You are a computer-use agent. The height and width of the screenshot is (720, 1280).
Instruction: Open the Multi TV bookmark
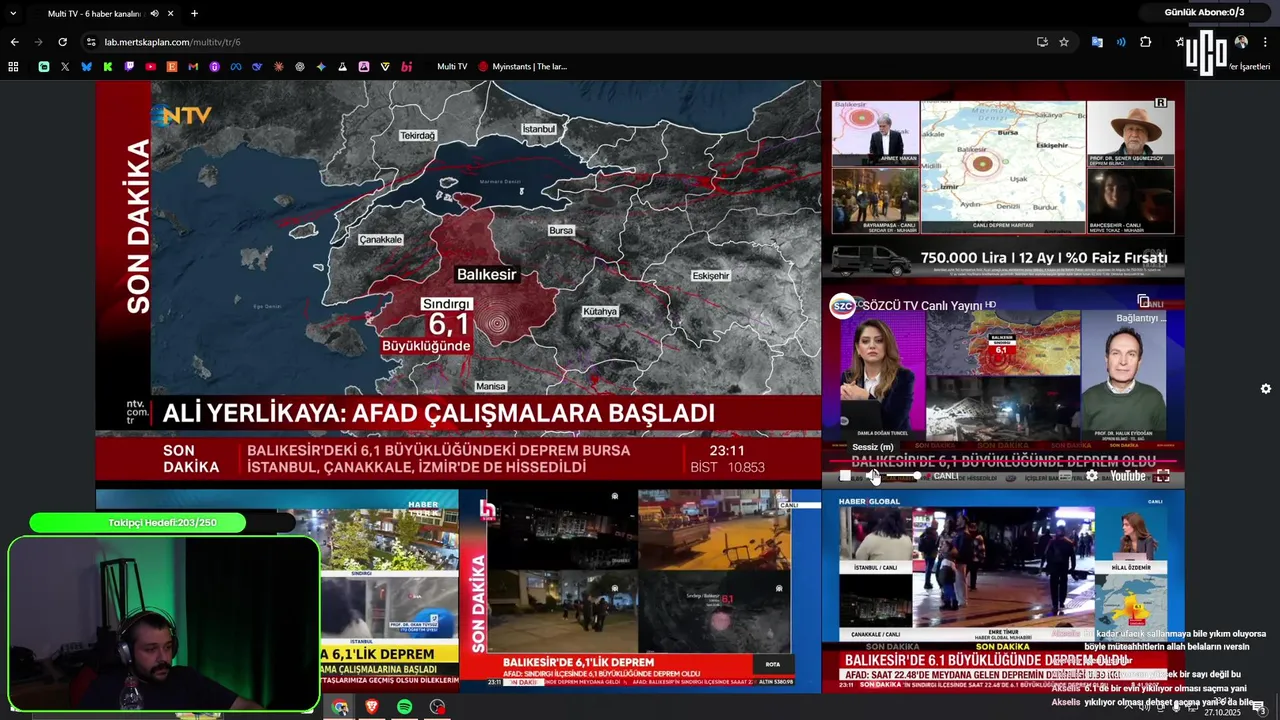(x=452, y=67)
